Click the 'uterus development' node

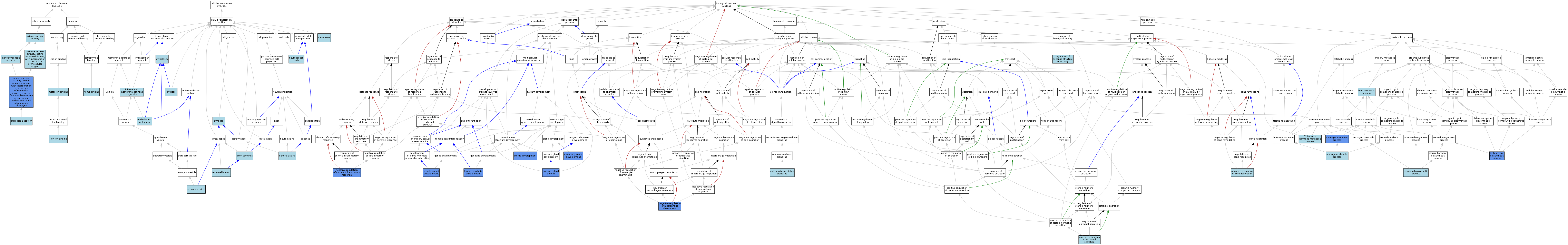coord(525,156)
